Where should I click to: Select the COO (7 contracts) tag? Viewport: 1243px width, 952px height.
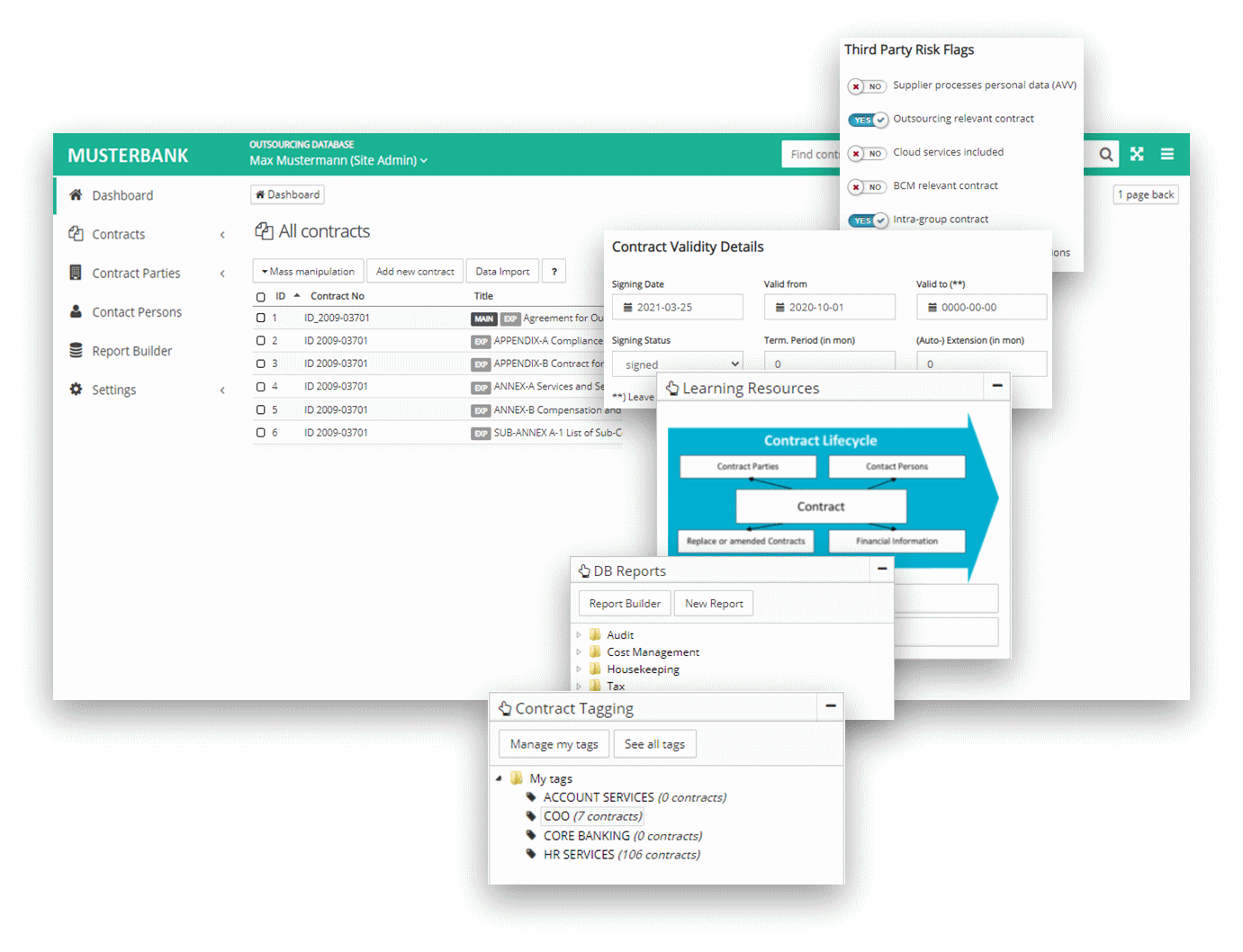pos(592,816)
